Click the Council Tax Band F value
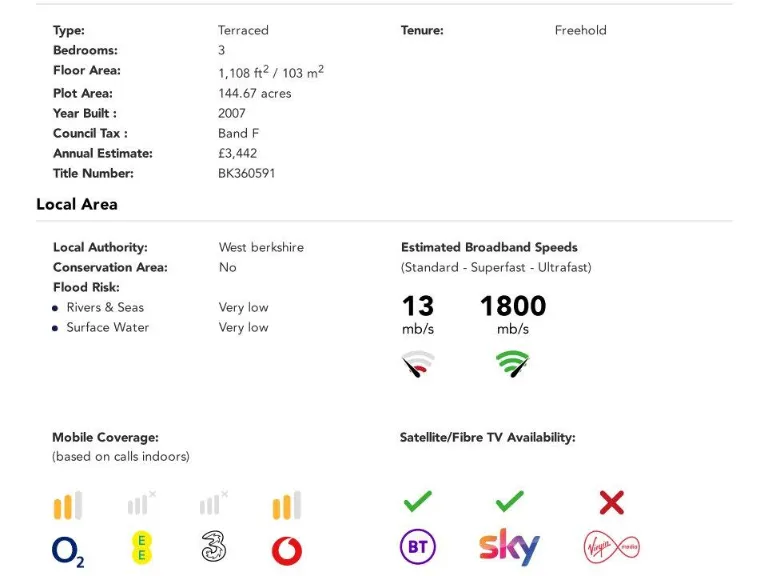The width and height of the screenshot is (768, 576). (239, 133)
